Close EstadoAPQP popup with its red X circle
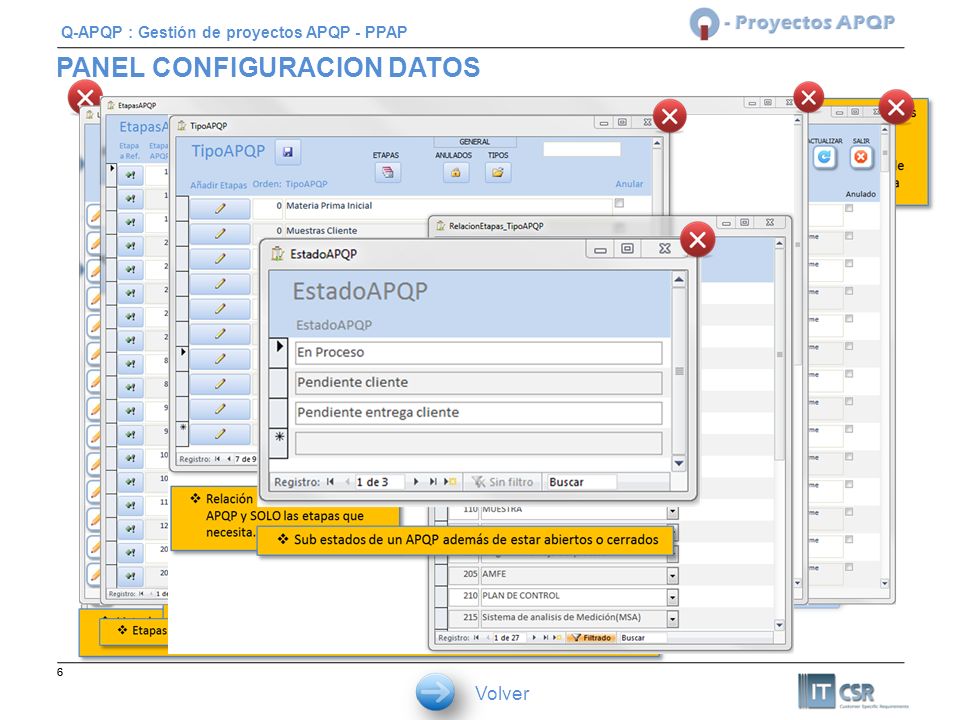This screenshot has width=960, height=720. (697, 240)
